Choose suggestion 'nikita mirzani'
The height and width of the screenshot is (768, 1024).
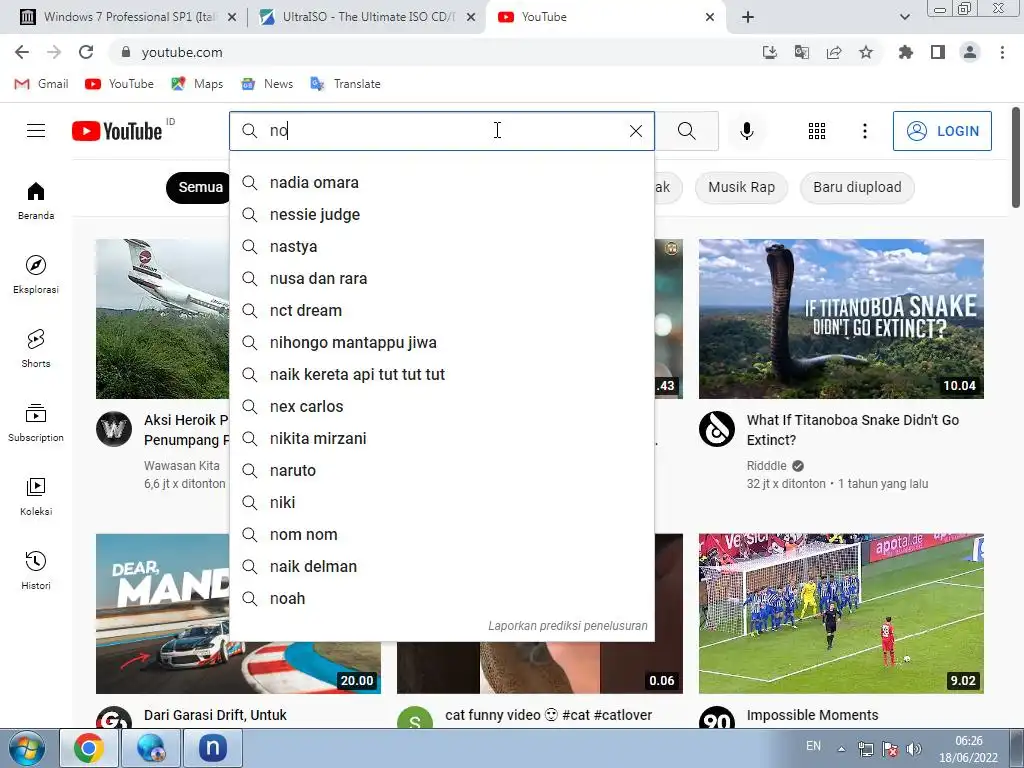pyautogui.click(x=442, y=438)
